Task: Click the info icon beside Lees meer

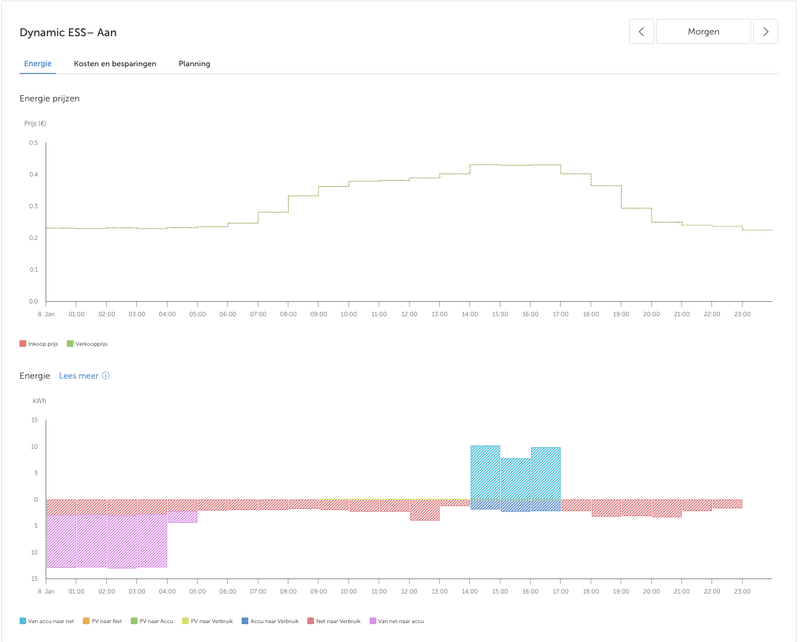Action: 106,376
